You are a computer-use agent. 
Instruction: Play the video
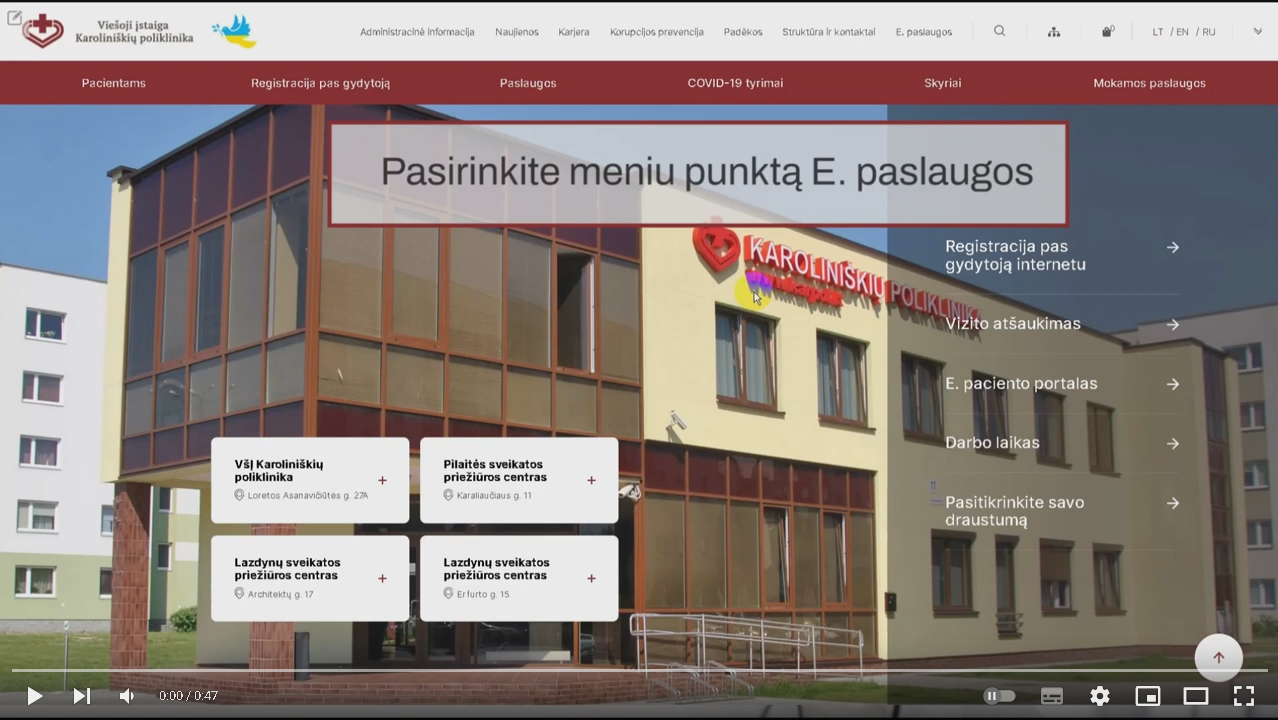tap(35, 696)
